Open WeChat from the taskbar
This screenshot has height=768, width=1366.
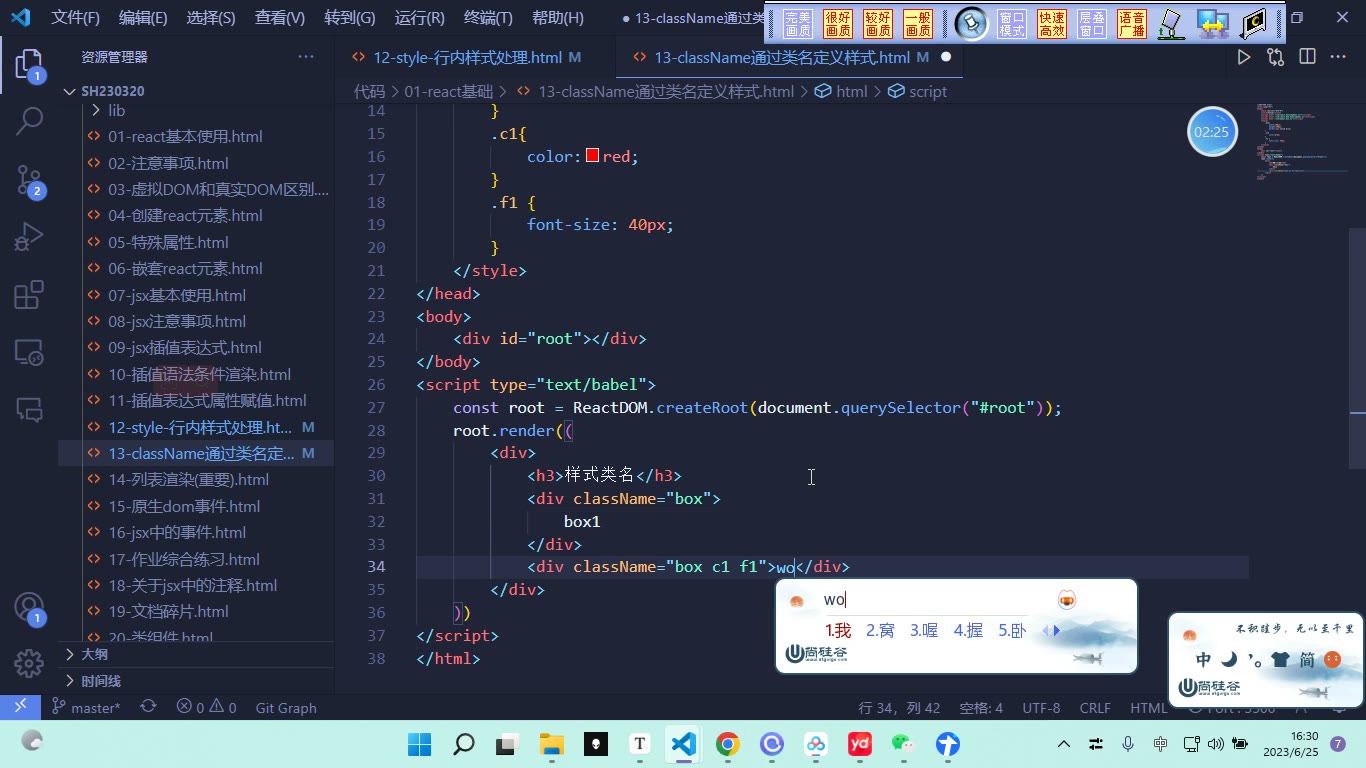(904, 744)
